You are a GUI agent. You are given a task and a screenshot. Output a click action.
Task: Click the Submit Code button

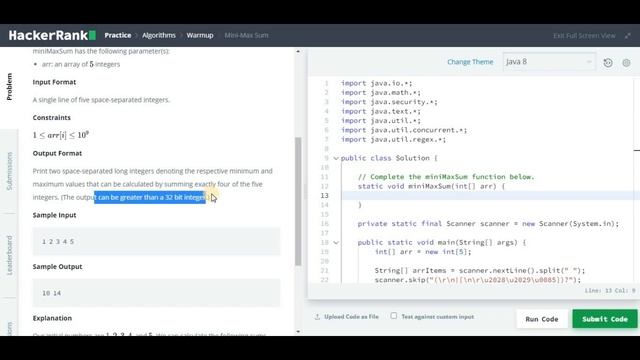(604, 319)
